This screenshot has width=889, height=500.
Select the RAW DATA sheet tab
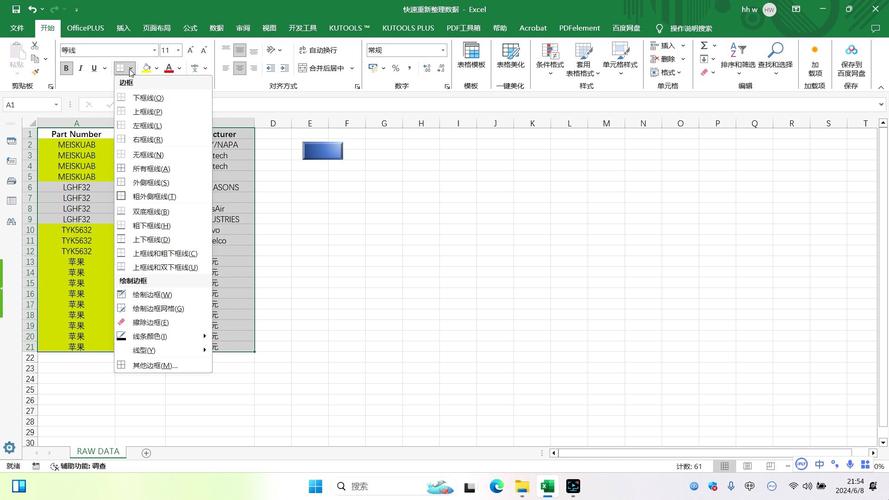point(98,451)
